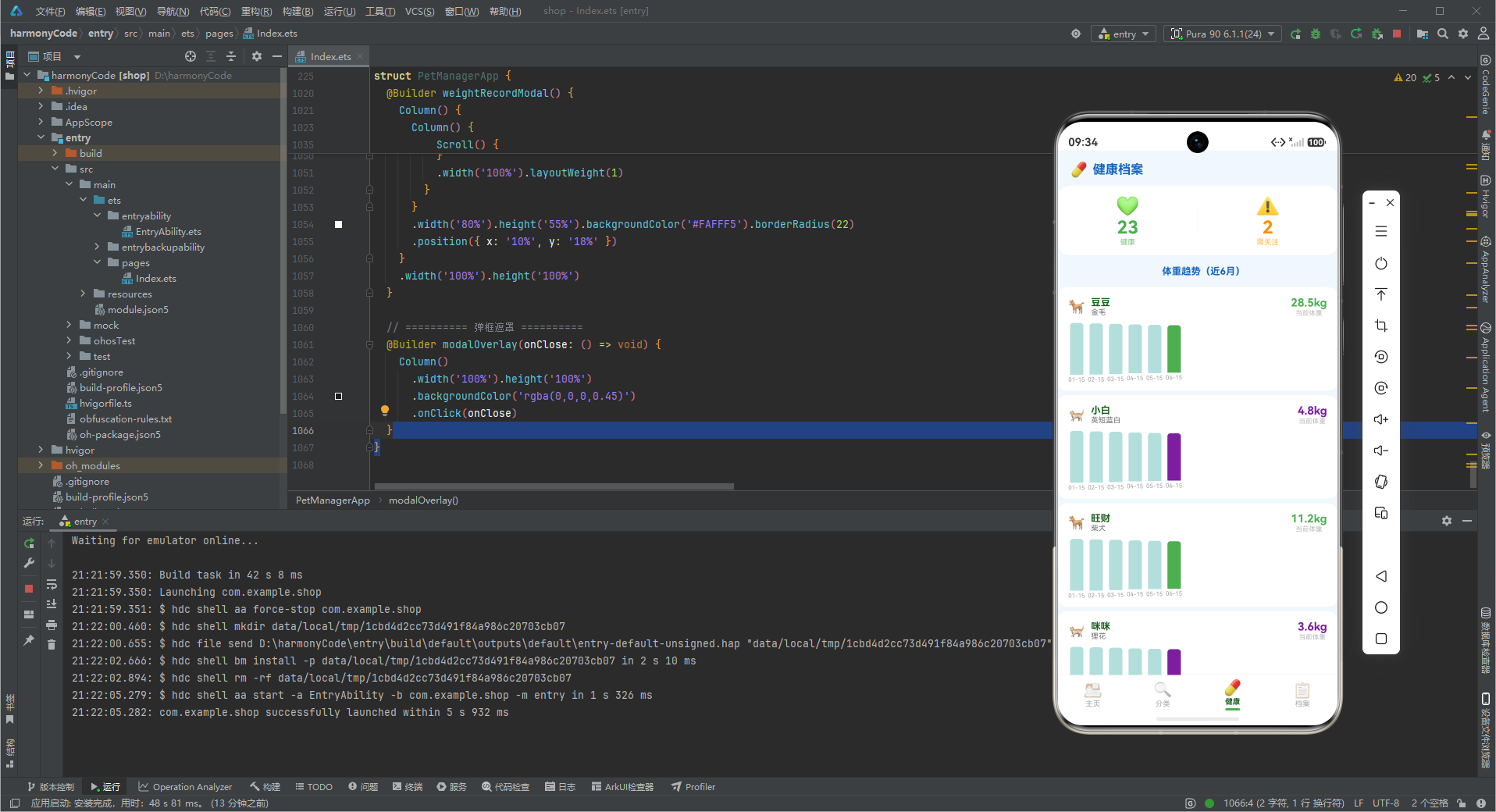This screenshot has width=1496, height=812.
Task: Collapse all nodes in Project panel
Action: coord(231,56)
